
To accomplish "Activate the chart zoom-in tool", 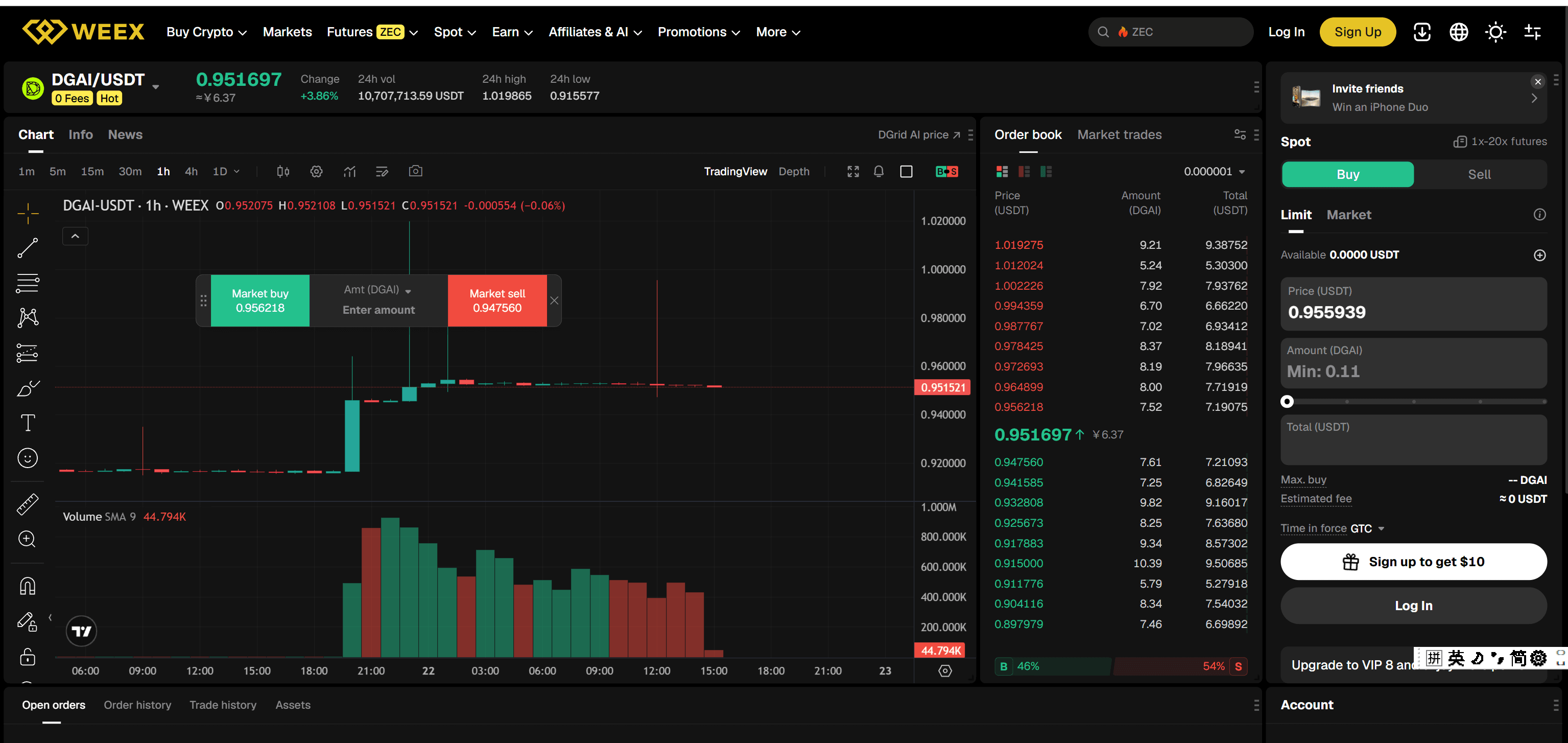I will click(x=28, y=539).
